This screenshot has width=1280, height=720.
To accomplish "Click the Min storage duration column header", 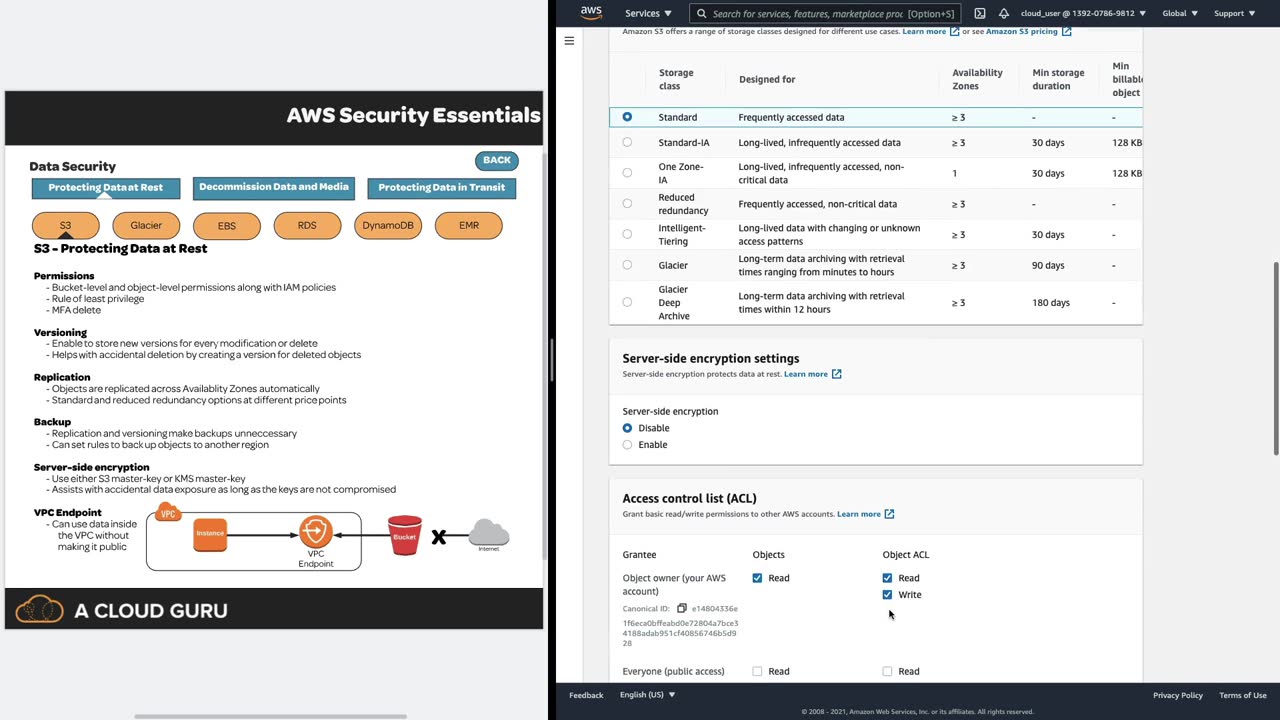I will (x=1058, y=79).
